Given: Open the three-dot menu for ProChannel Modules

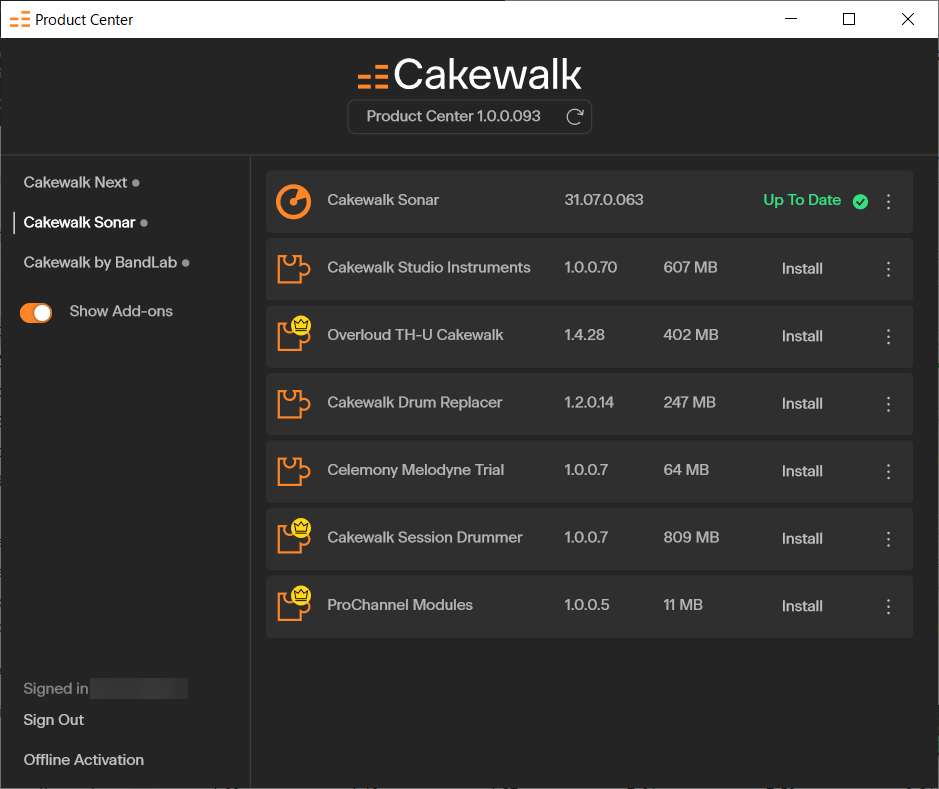Looking at the screenshot, I should (889, 606).
